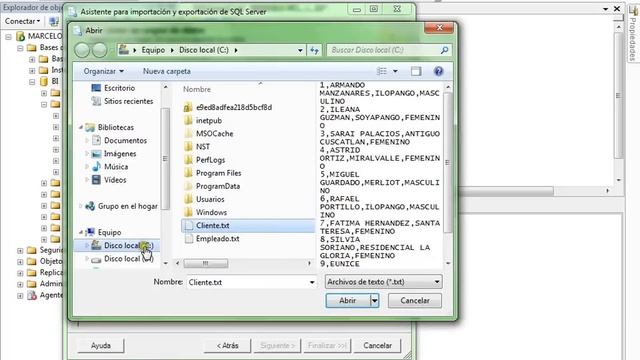Open the Windows folder

pyautogui.click(x=211, y=212)
